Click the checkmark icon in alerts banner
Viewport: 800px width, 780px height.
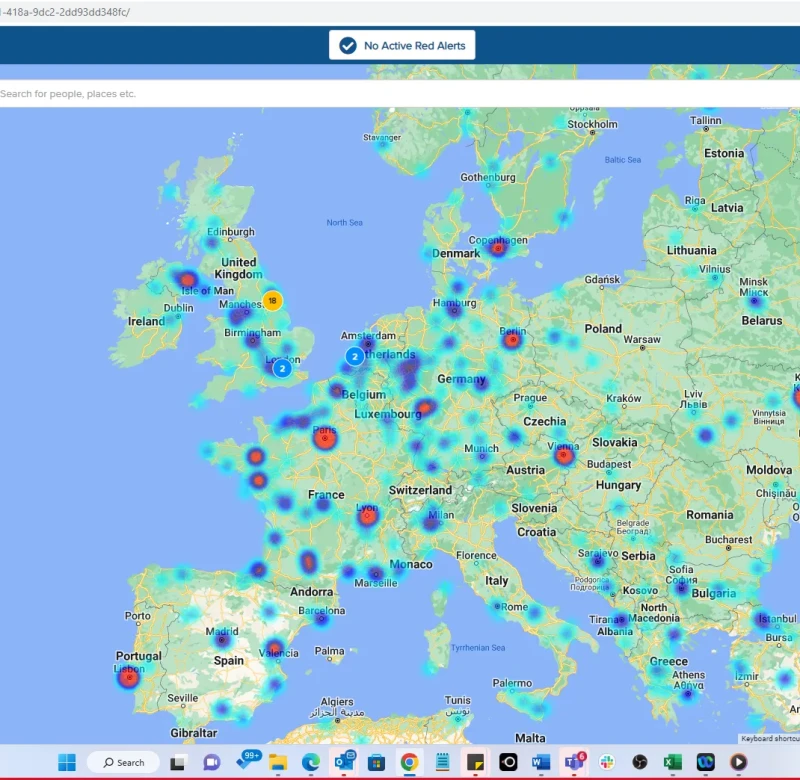point(348,45)
